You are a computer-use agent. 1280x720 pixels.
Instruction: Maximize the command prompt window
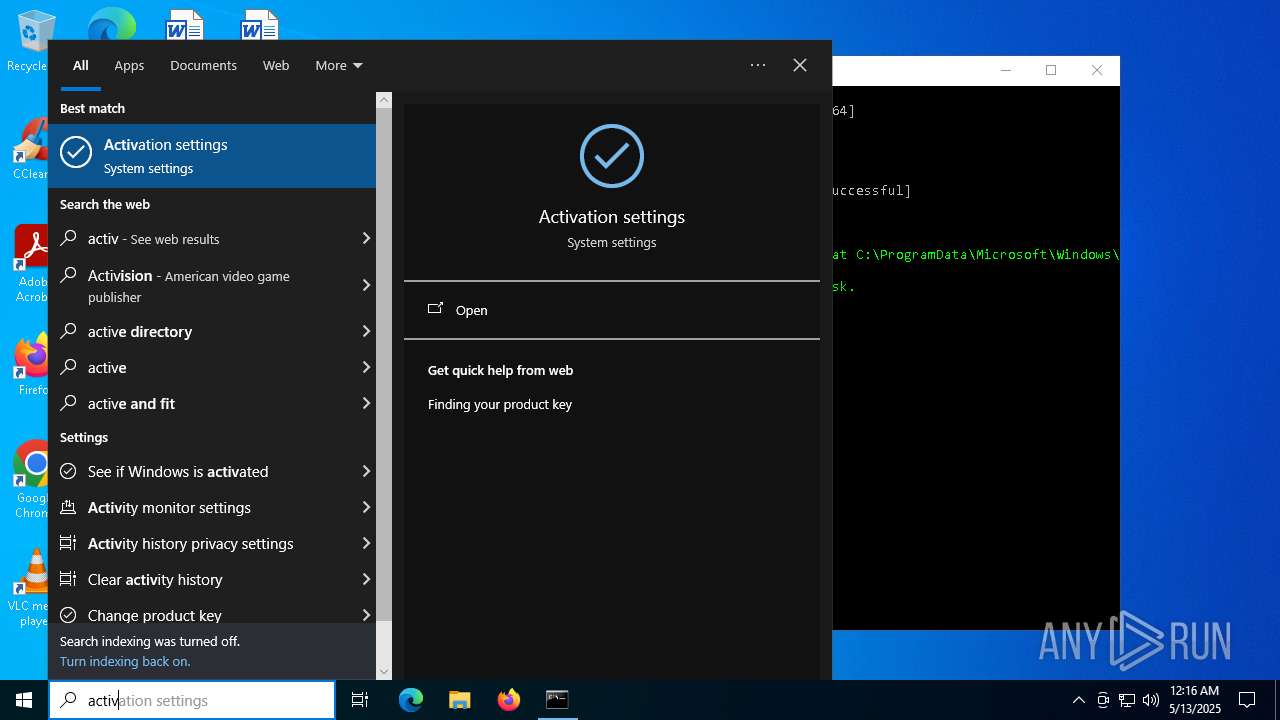(1051, 70)
